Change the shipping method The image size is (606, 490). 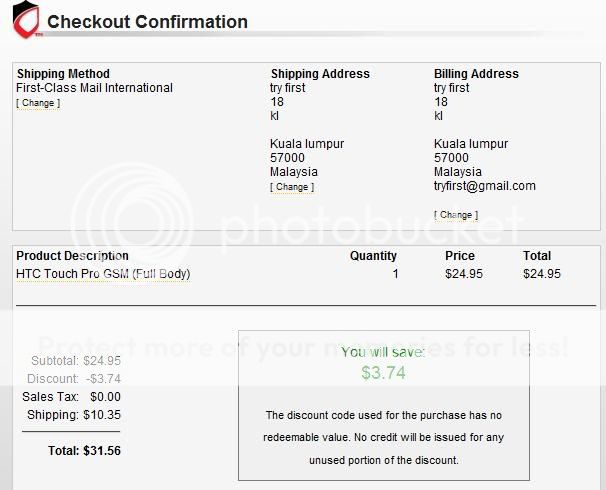(x=38, y=103)
